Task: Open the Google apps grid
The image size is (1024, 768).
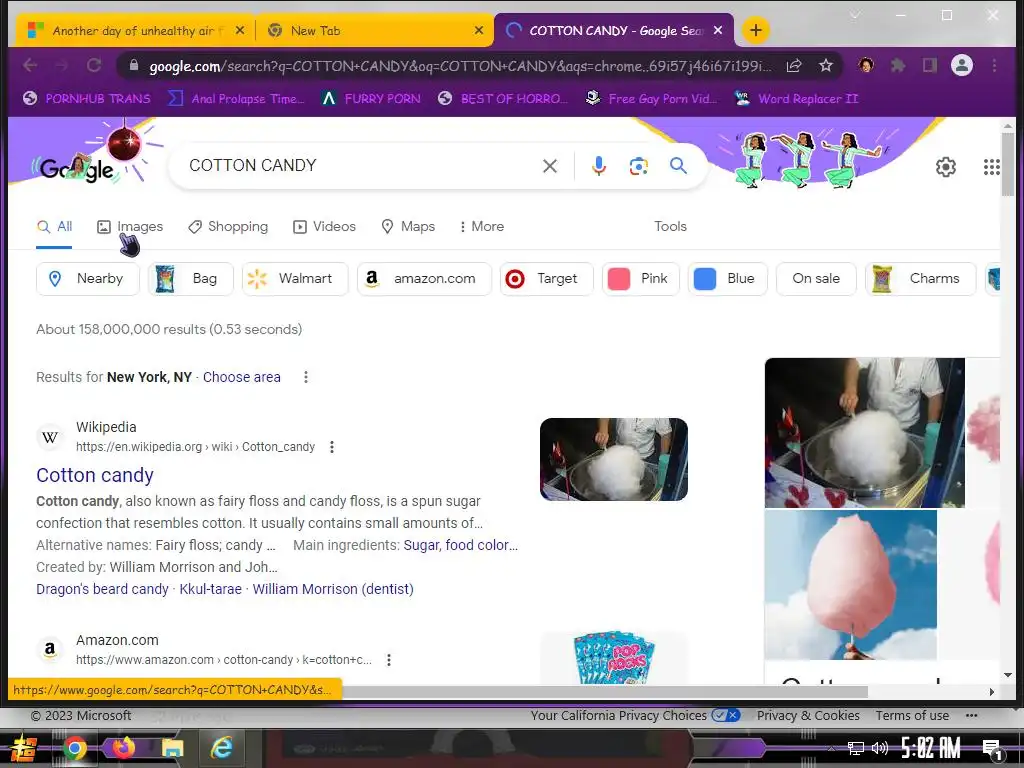Action: coord(991,167)
